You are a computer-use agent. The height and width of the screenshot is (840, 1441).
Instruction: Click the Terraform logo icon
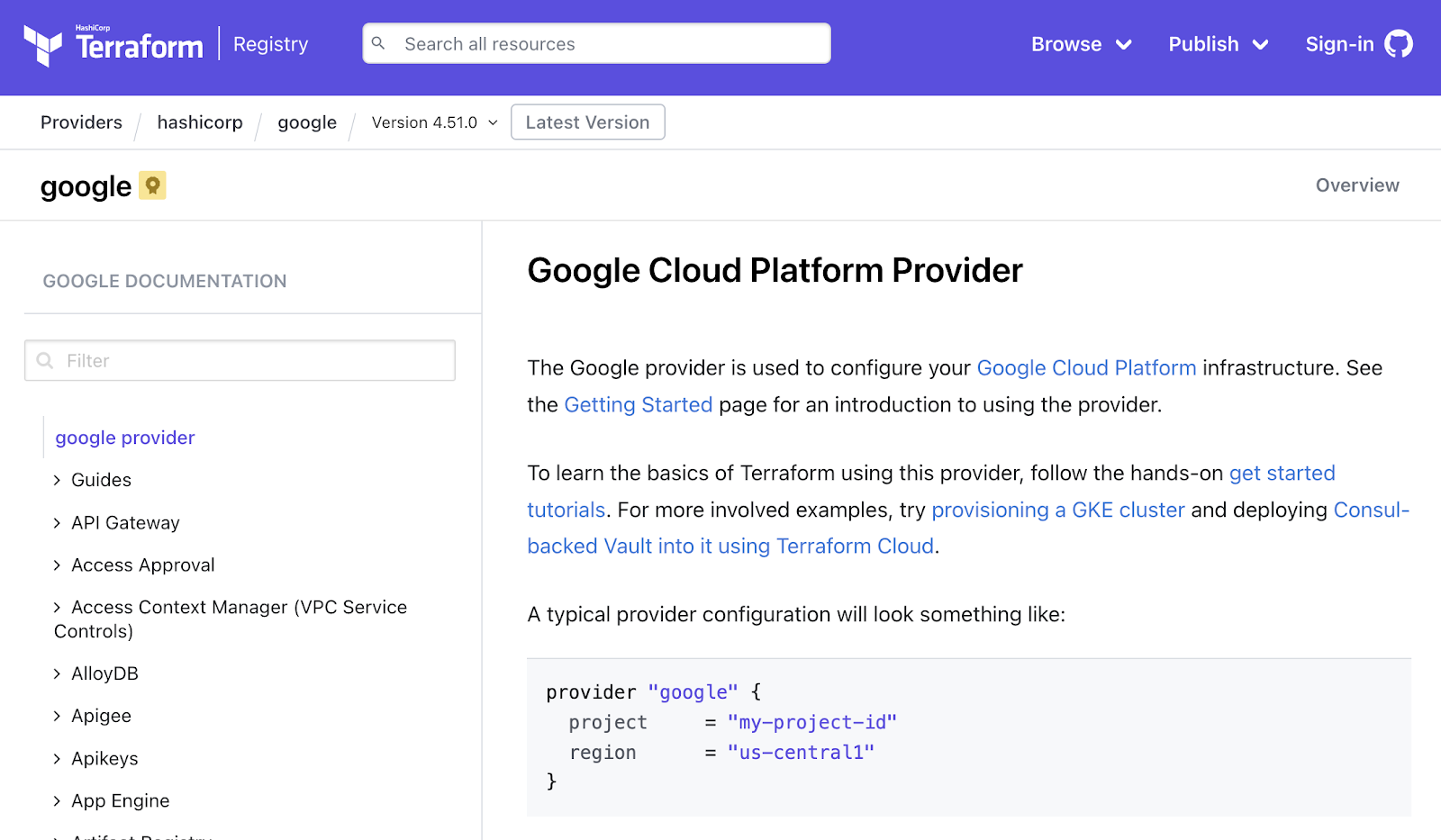42,45
